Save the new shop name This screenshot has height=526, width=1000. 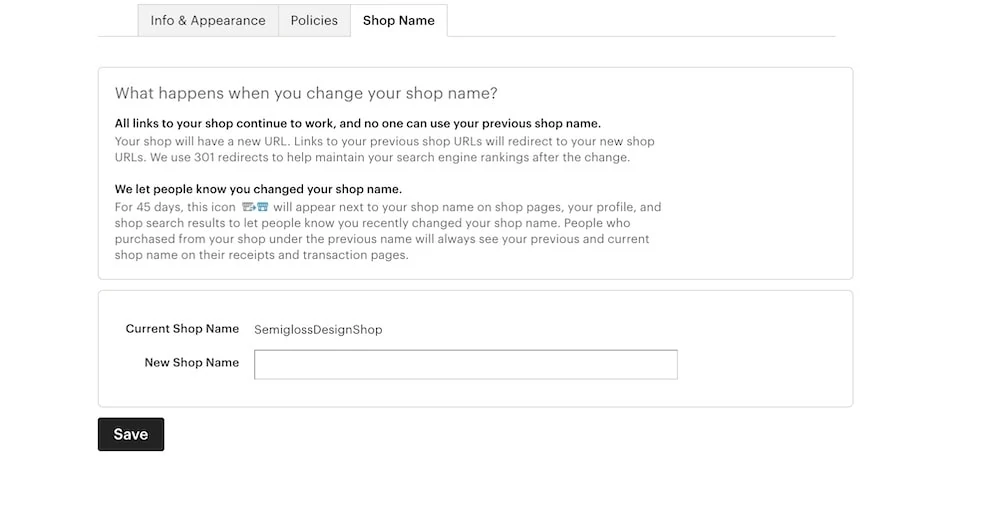pyautogui.click(x=131, y=434)
